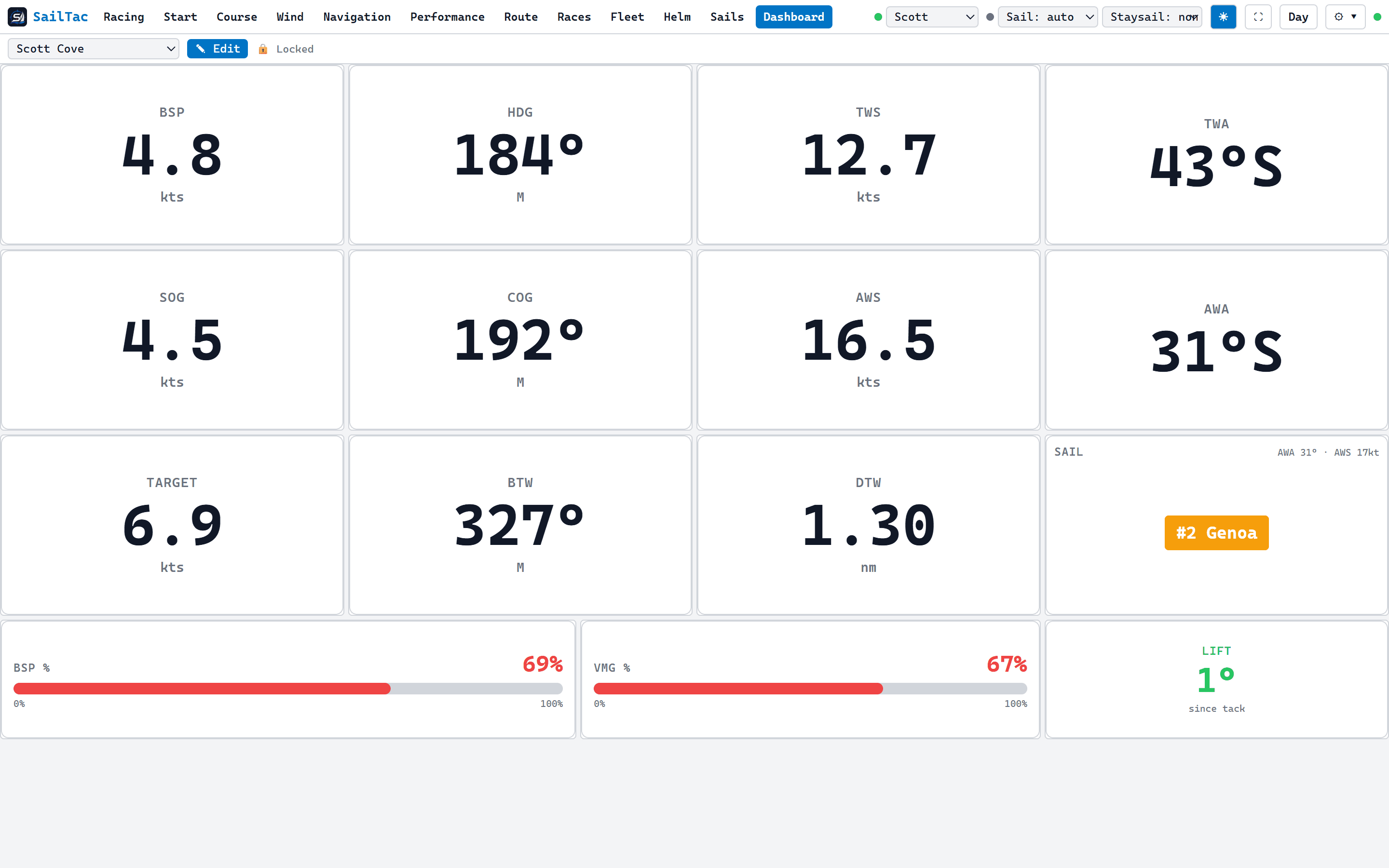Click the BSP % progress bar
This screenshot has height=868, width=1389.
click(288, 688)
